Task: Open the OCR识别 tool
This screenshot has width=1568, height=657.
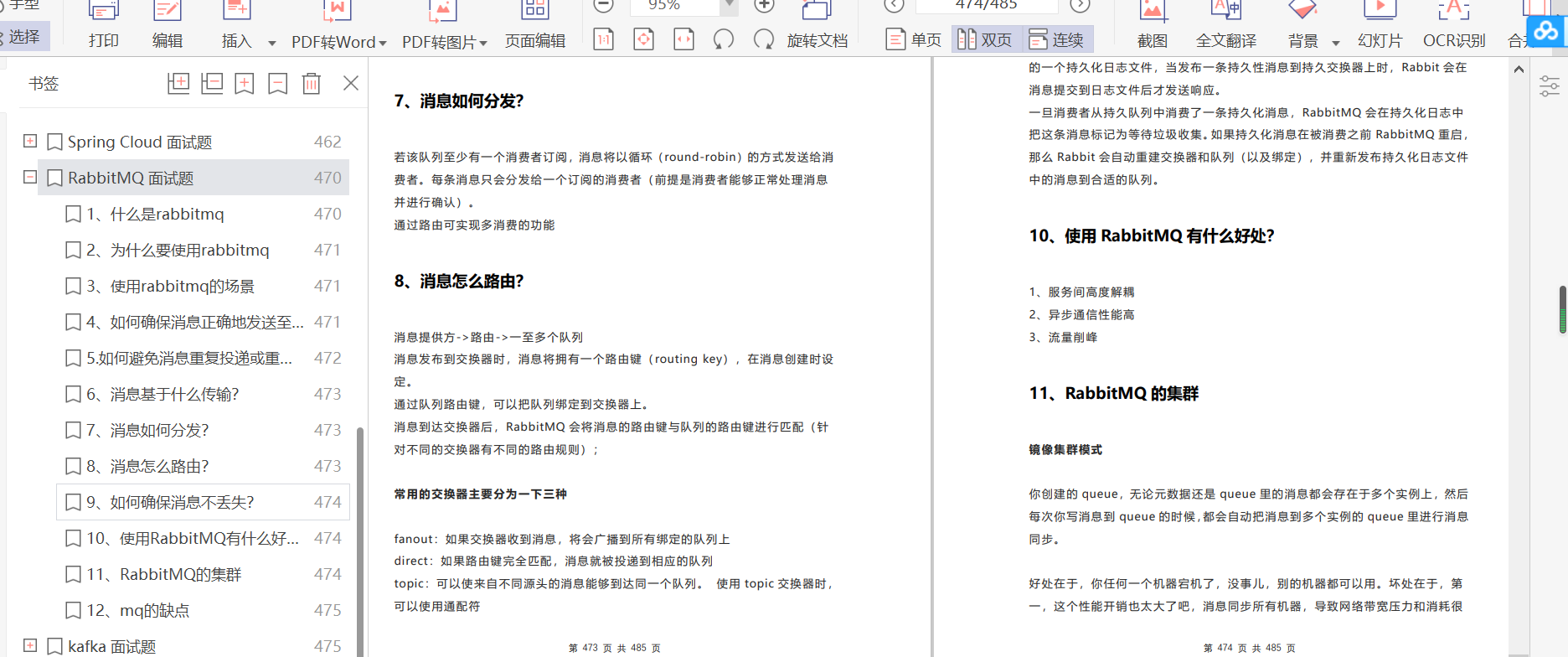Action: [x=1454, y=26]
